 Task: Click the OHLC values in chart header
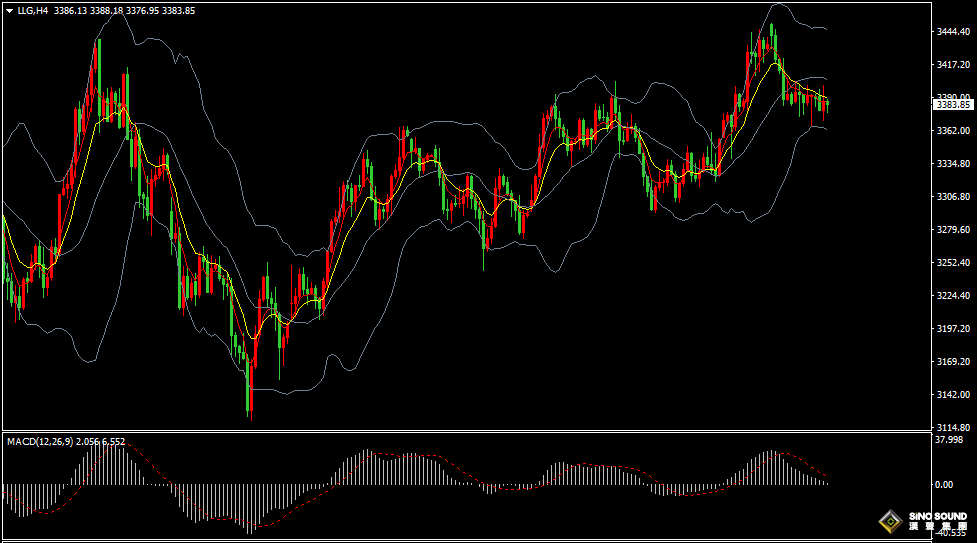point(124,10)
